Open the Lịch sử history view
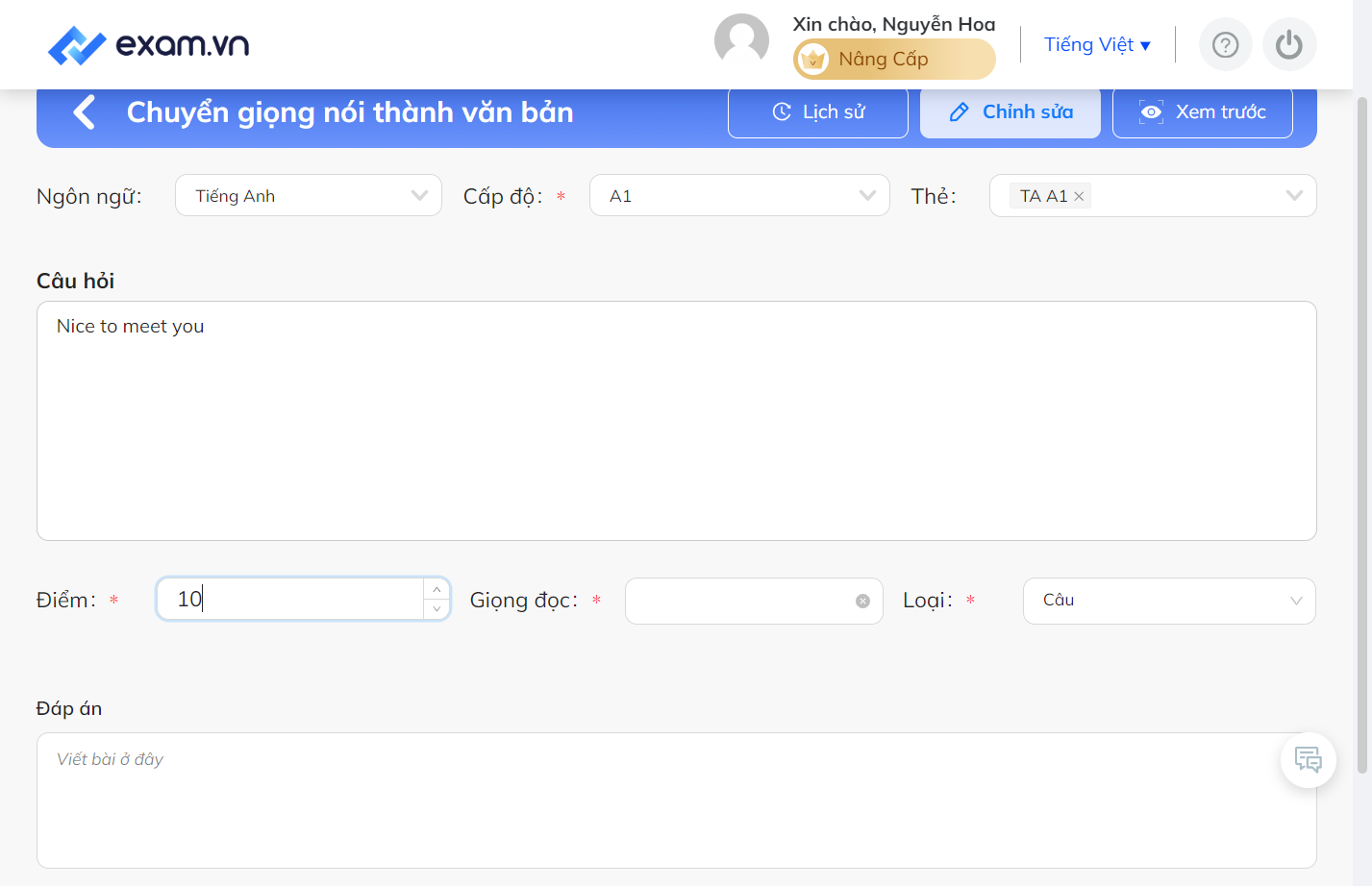This screenshot has width=1372, height=886. point(818,112)
